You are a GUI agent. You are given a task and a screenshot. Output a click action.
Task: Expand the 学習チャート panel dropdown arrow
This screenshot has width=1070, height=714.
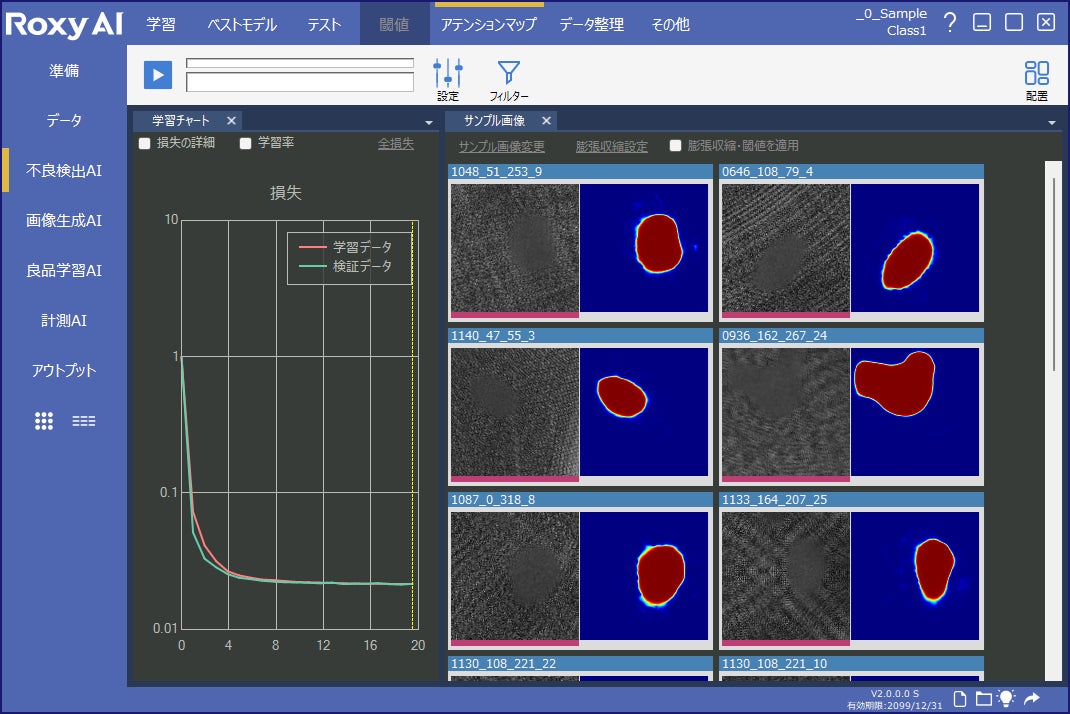click(x=429, y=122)
